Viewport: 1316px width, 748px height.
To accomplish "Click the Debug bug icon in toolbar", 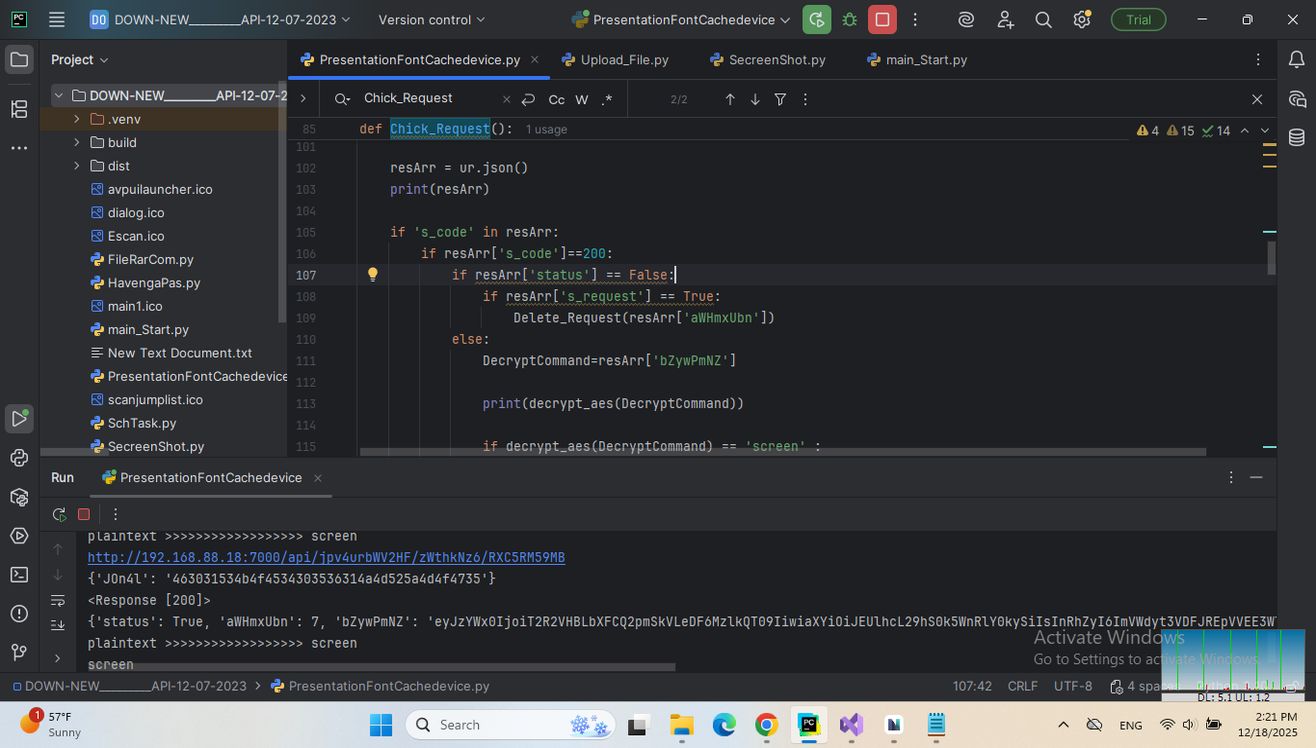I will tap(850, 20).
